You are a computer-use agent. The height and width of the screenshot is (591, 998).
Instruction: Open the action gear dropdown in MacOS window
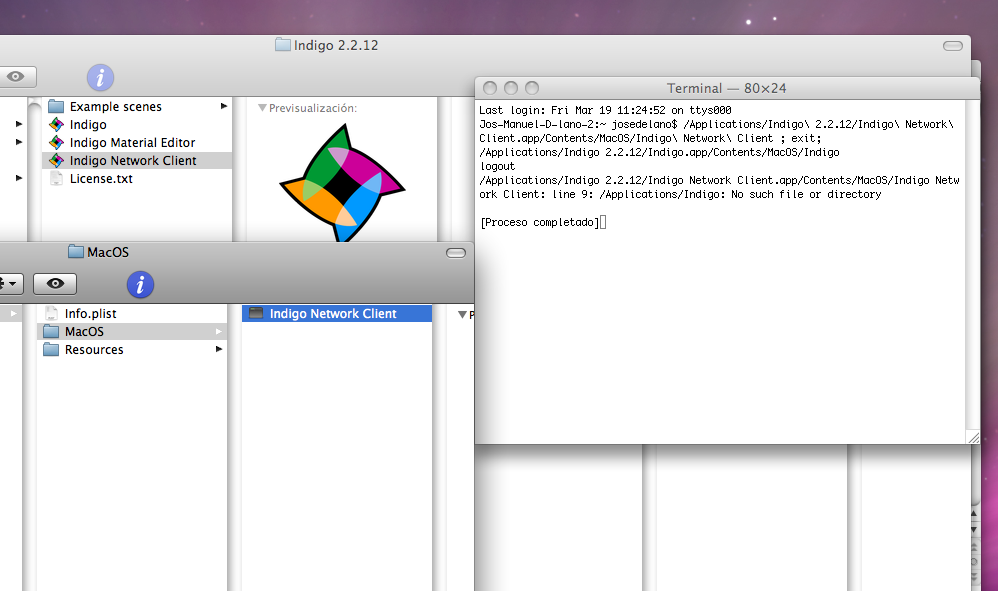11,284
